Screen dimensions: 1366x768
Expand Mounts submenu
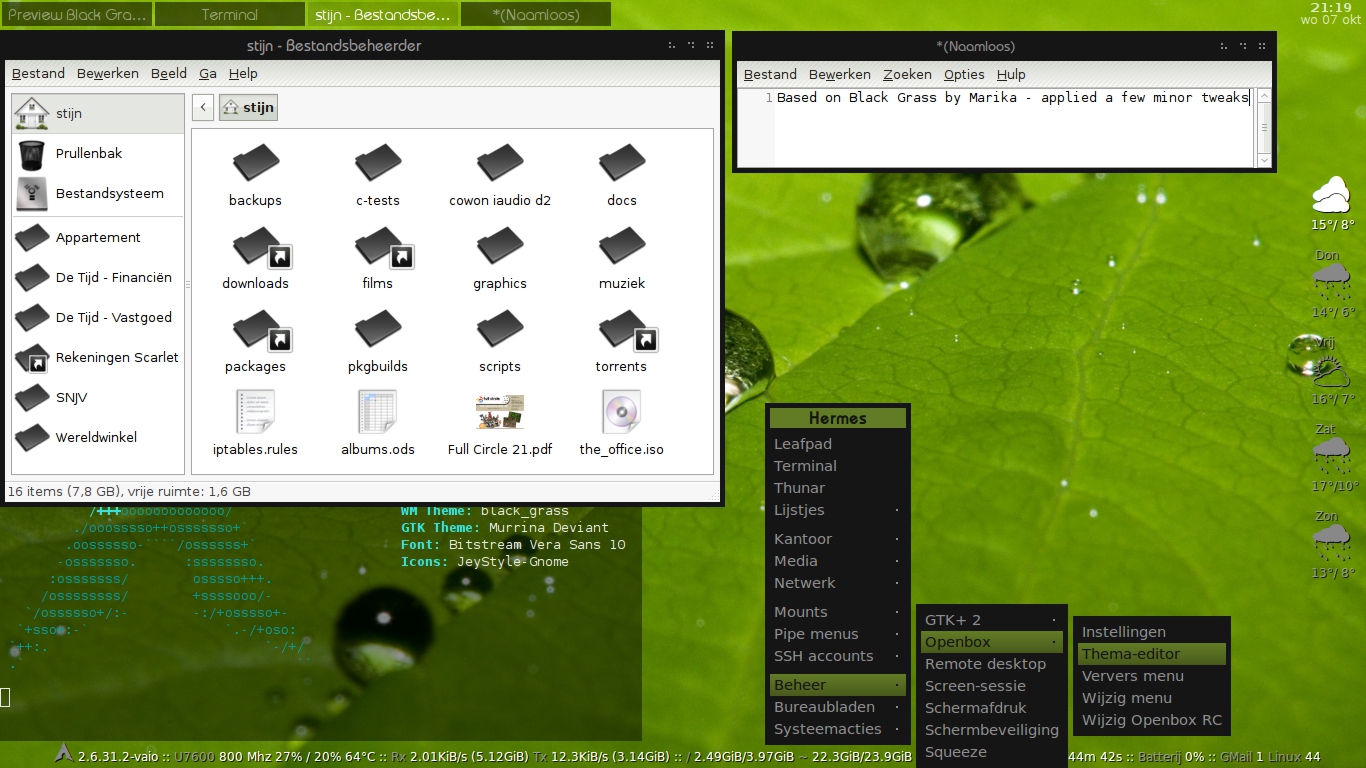click(x=838, y=612)
